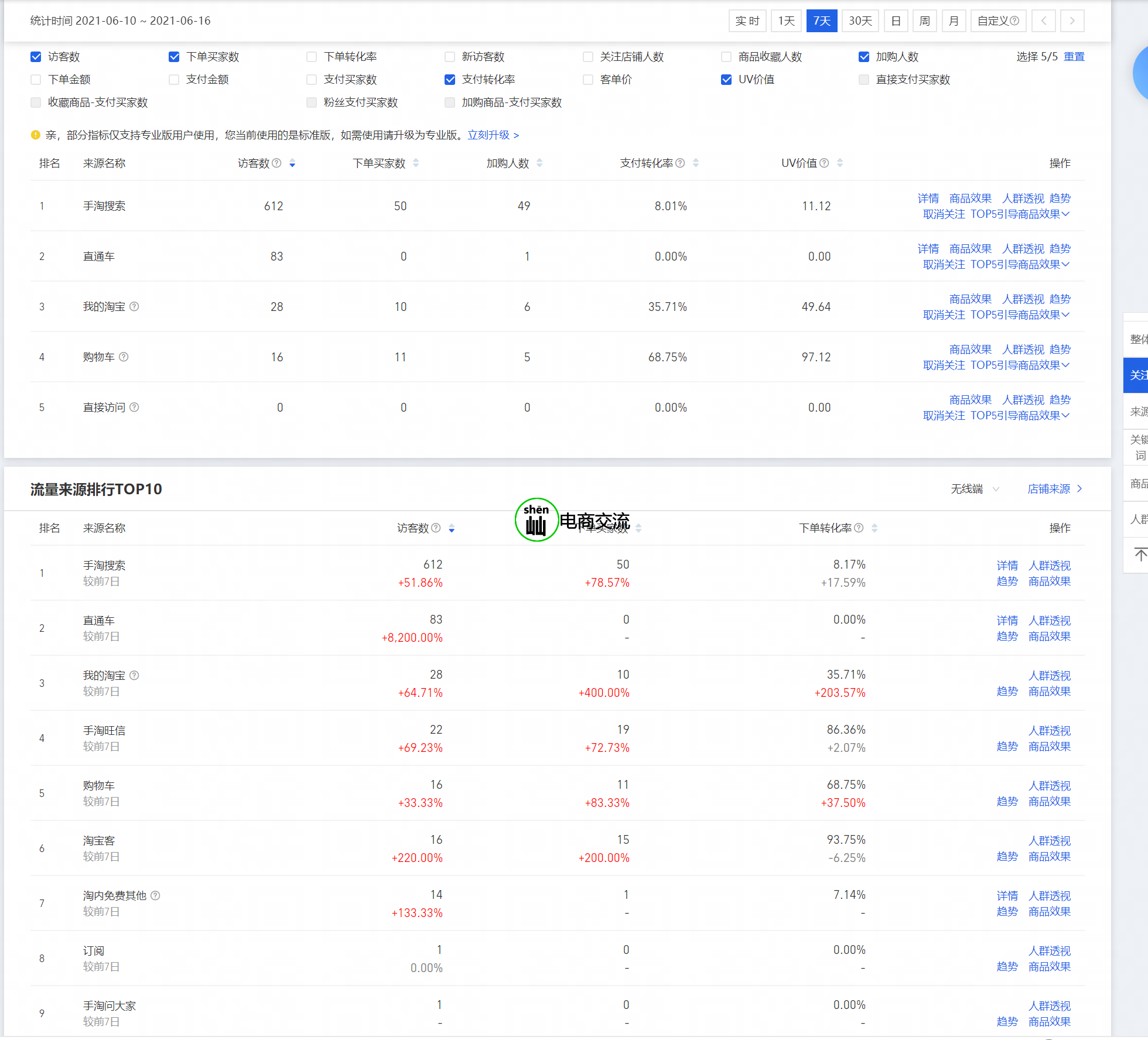The image size is (1148, 1040).
Task: Check the 关注店铺人数 checkbox
Action: pos(588,57)
